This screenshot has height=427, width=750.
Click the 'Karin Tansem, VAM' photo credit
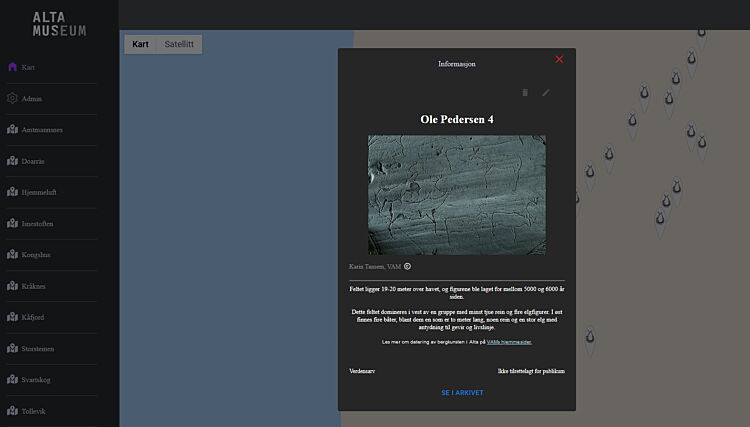375,267
